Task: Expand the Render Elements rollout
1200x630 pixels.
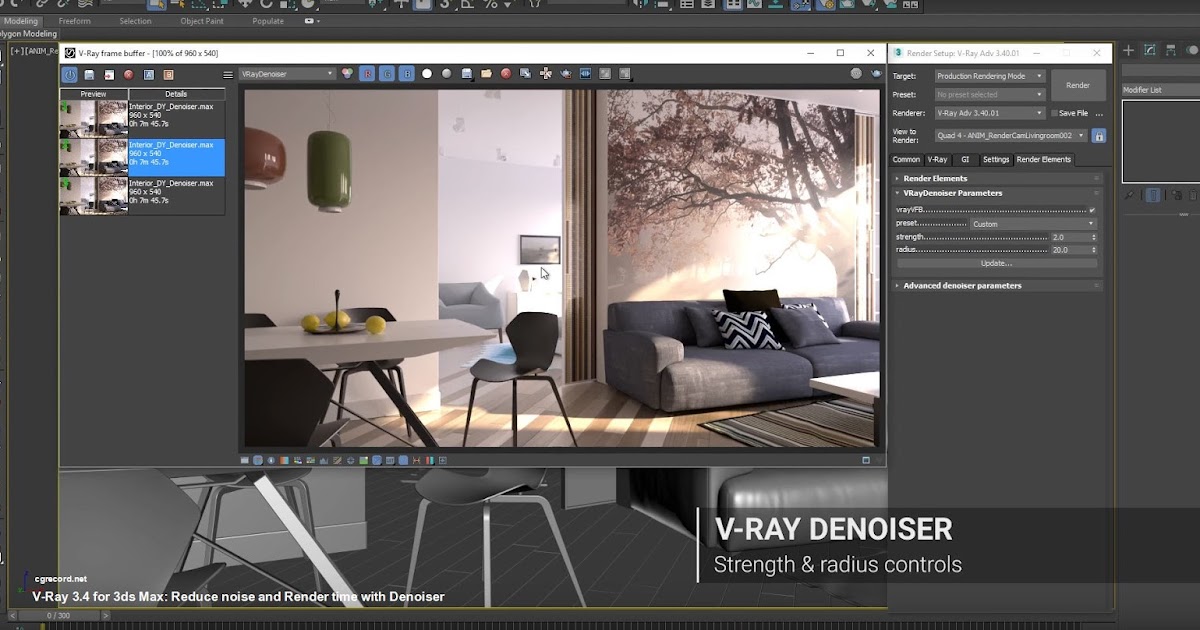Action: [997, 178]
